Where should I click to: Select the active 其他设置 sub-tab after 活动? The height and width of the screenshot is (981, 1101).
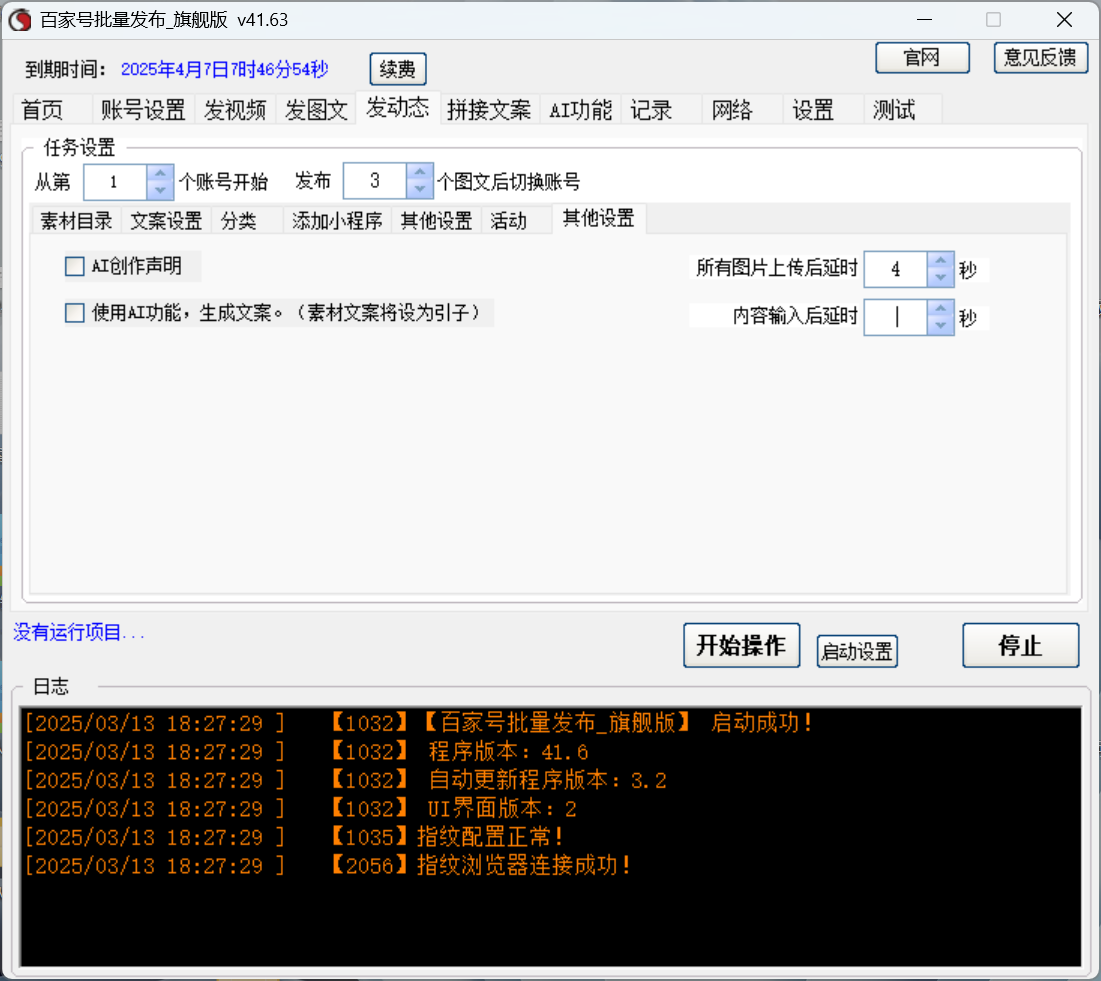pos(599,218)
